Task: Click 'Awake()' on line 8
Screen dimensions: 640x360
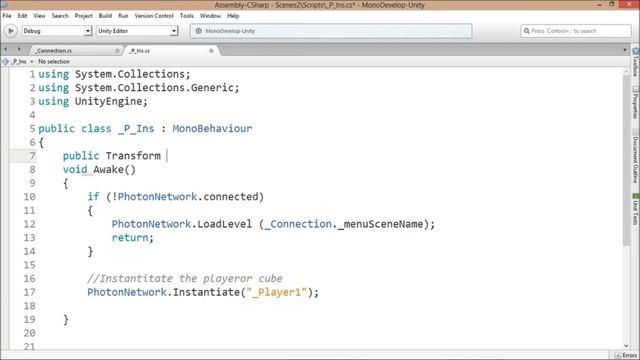Action: pyautogui.click(x=114, y=169)
